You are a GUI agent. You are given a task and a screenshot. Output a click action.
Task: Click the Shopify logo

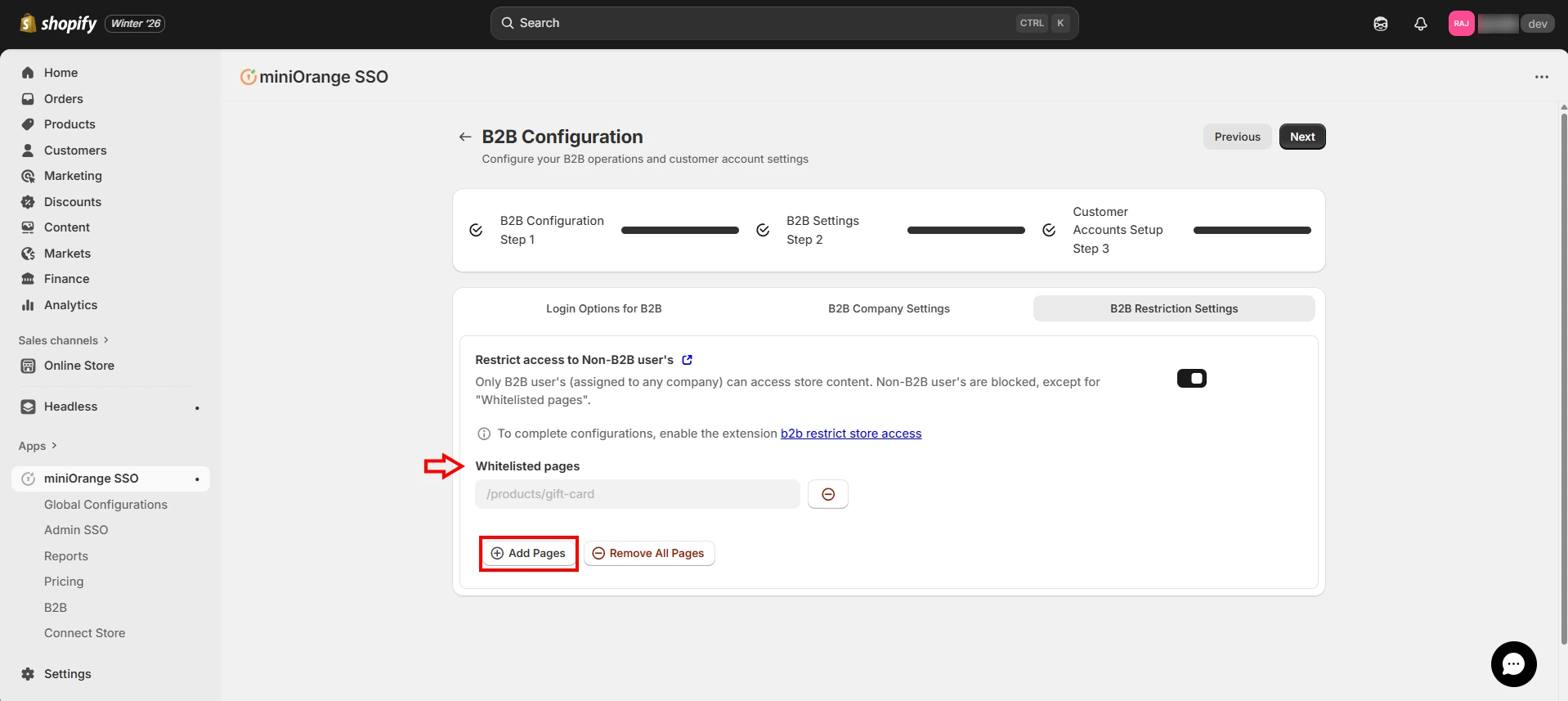58,23
